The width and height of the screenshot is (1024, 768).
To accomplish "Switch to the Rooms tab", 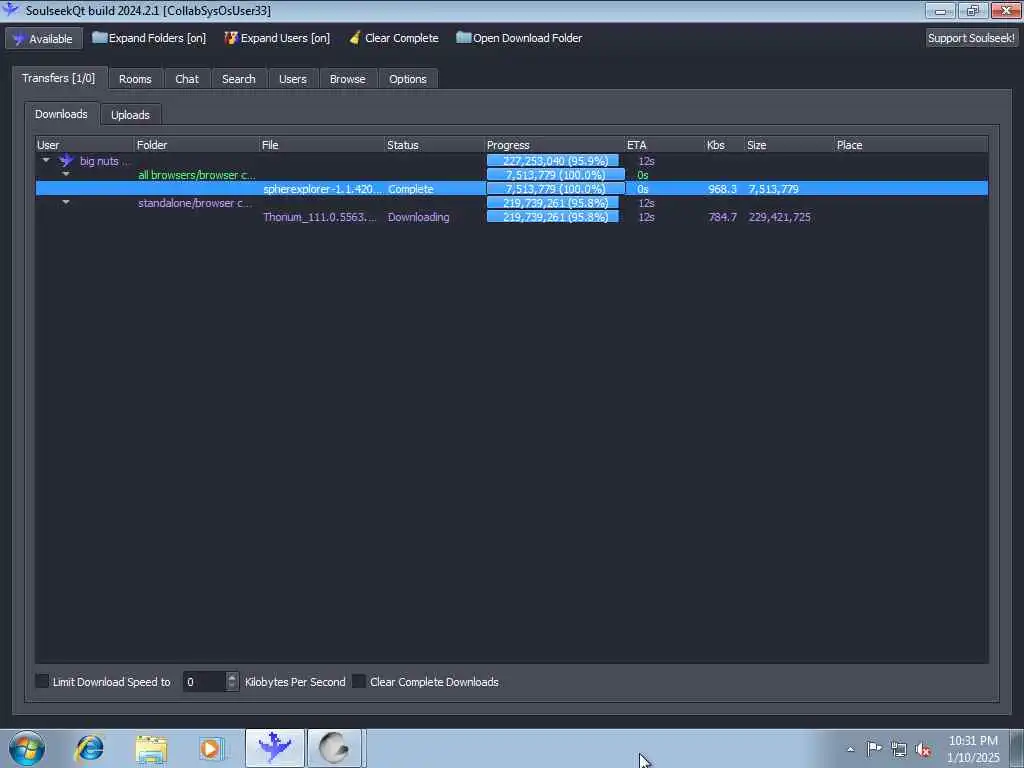I will click(135, 79).
